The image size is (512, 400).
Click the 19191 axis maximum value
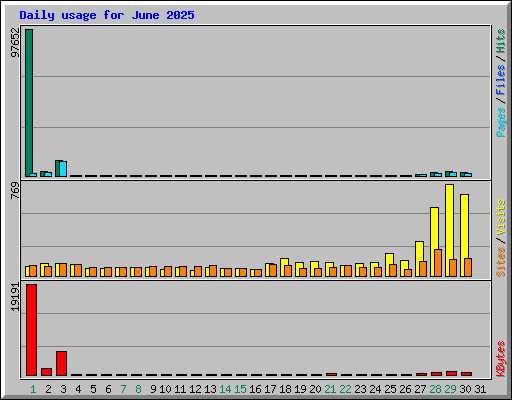point(15,297)
